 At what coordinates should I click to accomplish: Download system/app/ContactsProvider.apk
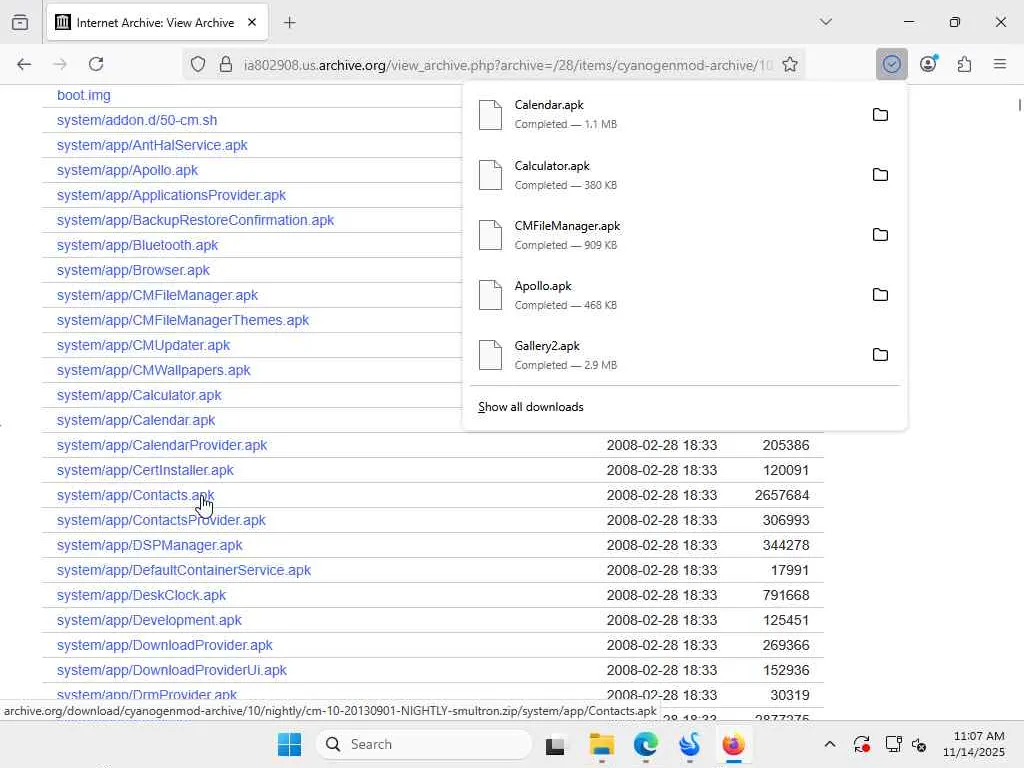pyautogui.click(x=161, y=520)
